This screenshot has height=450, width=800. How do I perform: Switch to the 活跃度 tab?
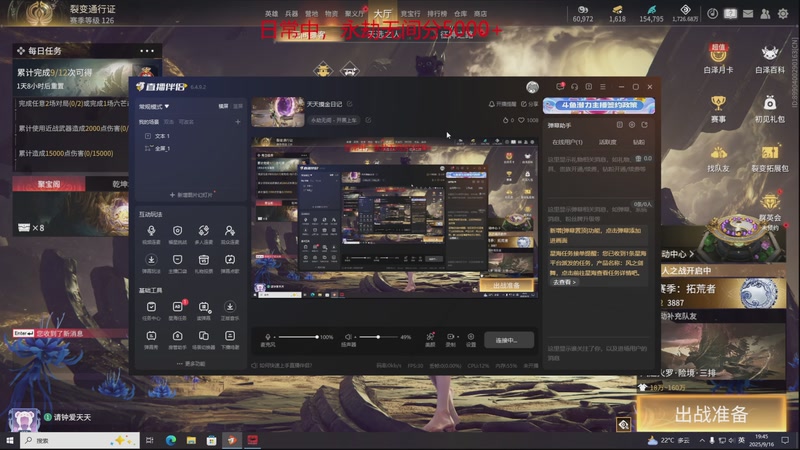(x=607, y=142)
